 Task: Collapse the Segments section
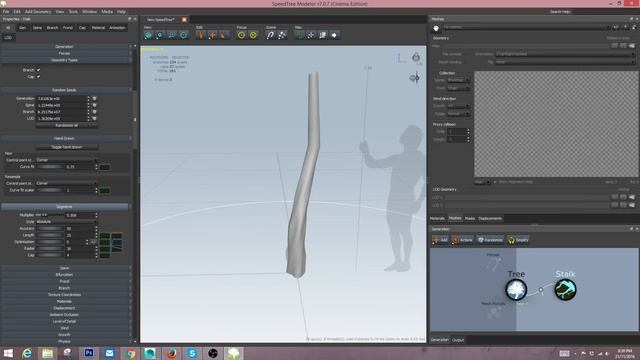(65, 207)
